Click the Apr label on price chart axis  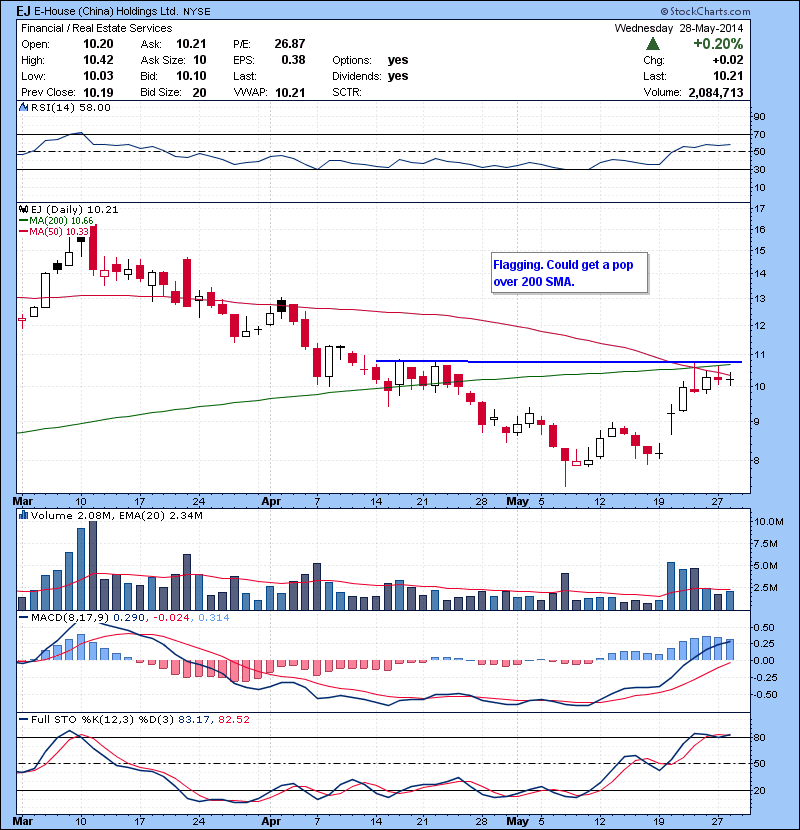tap(271, 501)
